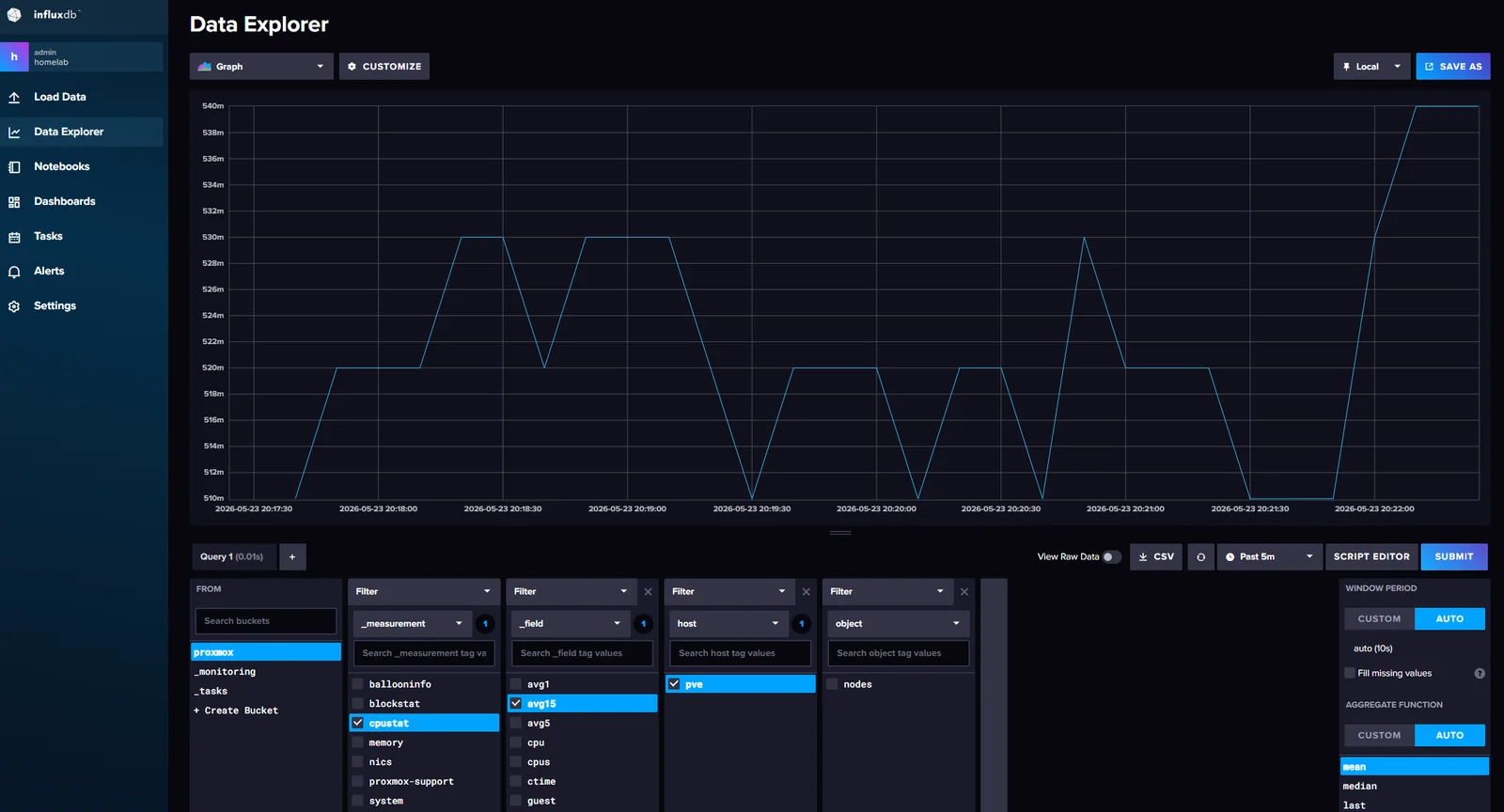Open the homelab user avatar
Image resolution: width=1504 pixels, height=812 pixels.
14,56
